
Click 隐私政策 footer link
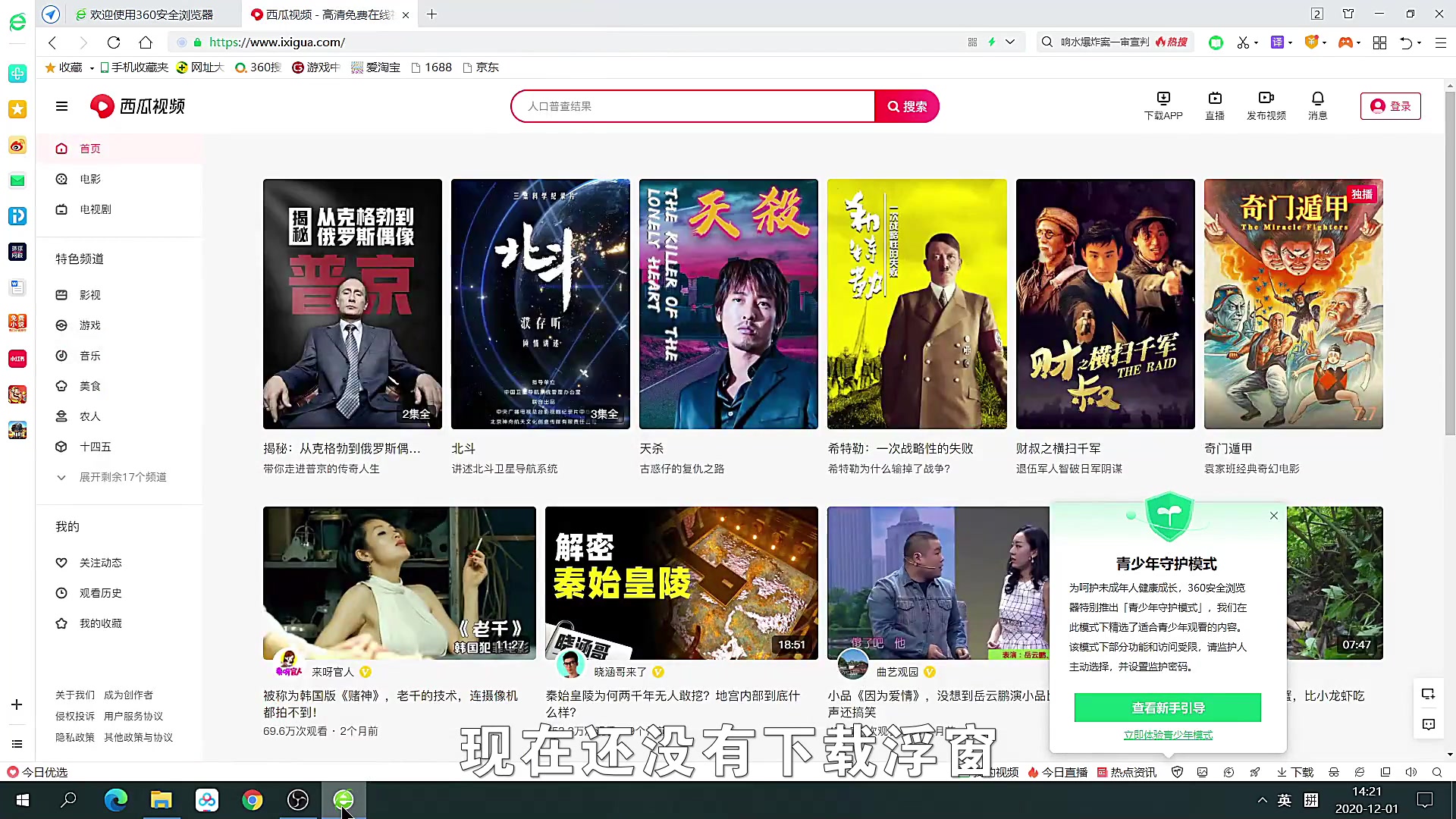(75, 737)
